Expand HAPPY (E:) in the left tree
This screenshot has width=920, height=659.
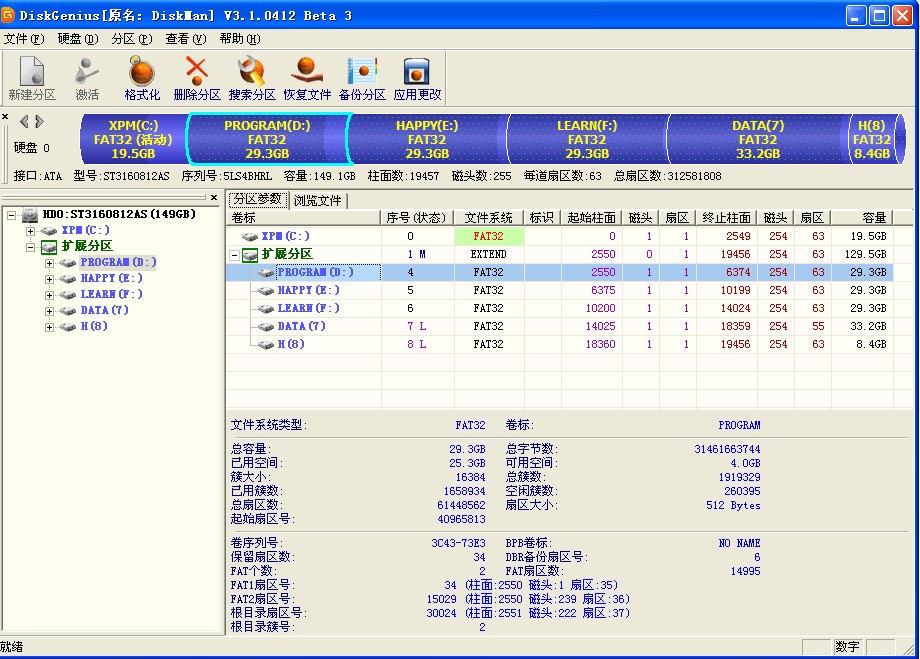(x=49, y=279)
